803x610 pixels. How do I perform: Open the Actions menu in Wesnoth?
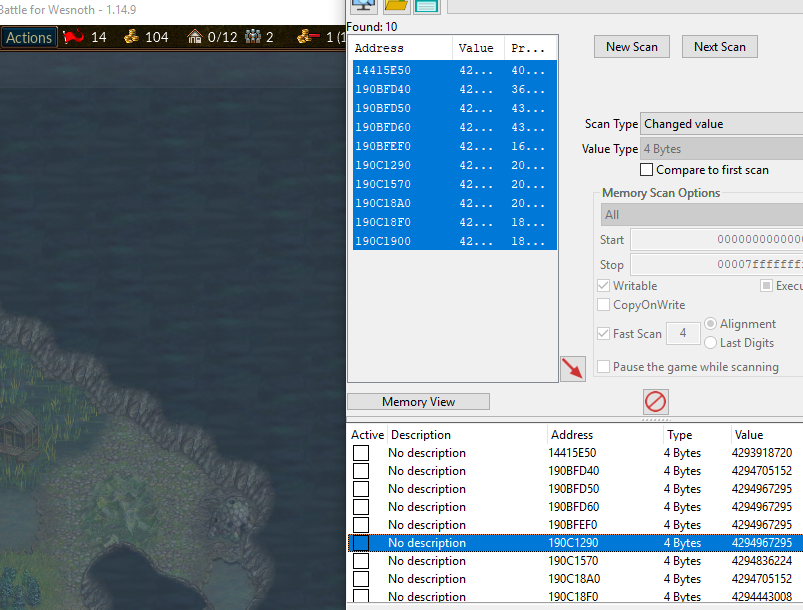(29, 37)
